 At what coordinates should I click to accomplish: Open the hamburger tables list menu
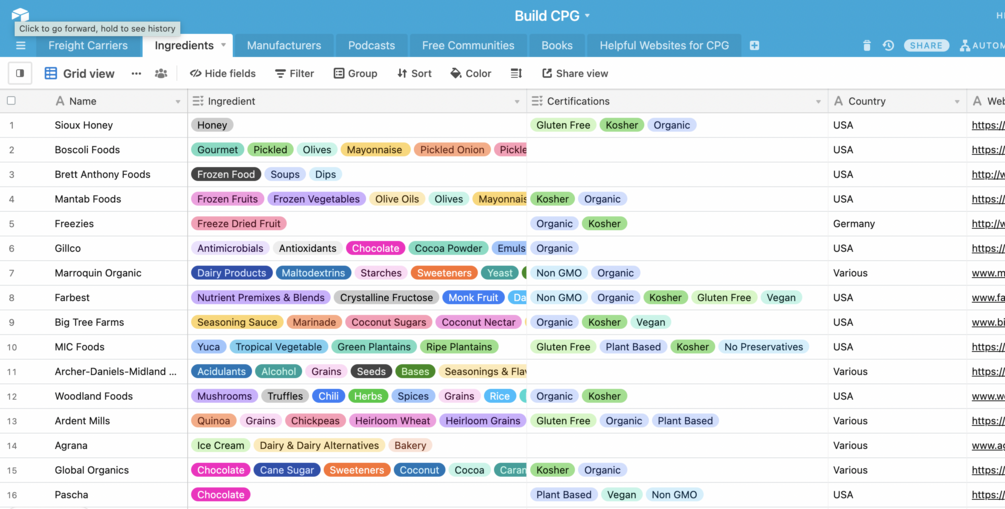tap(21, 46)
